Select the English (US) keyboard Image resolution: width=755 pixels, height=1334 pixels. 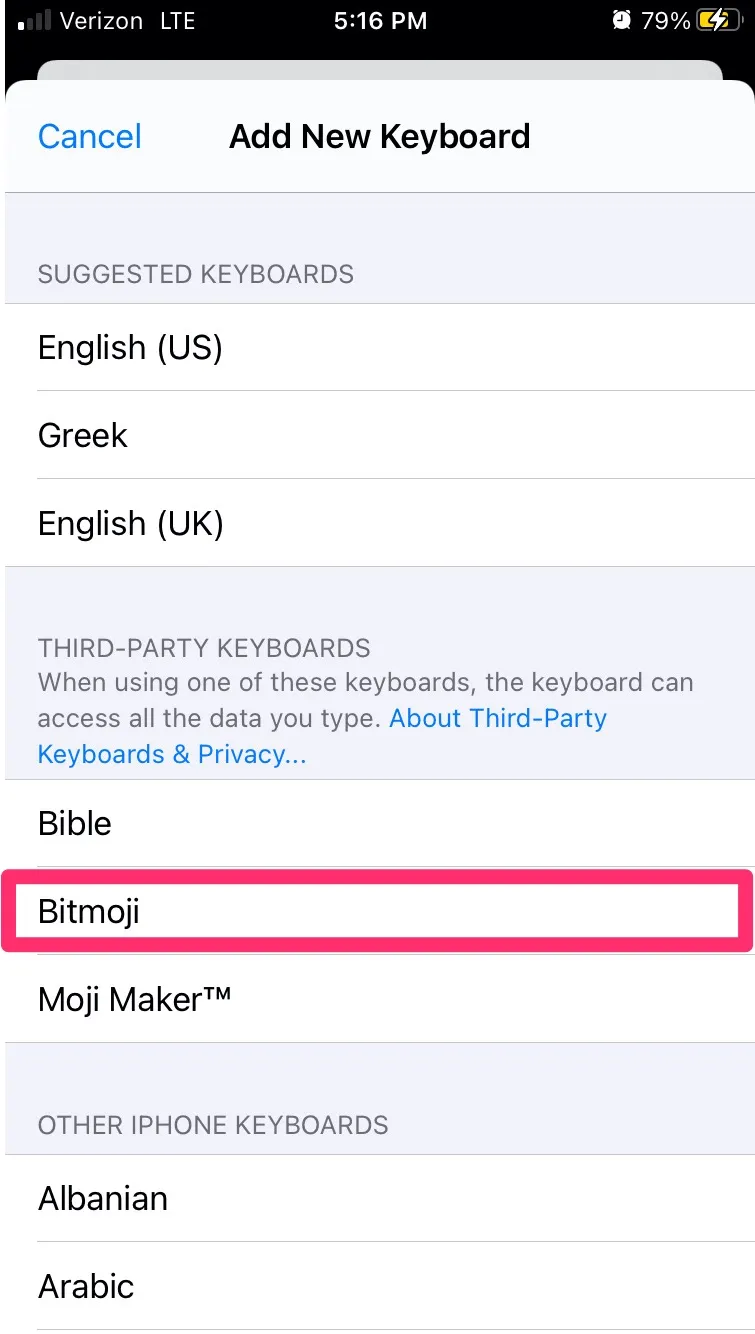pyautogui.click(x=130, y=348)
